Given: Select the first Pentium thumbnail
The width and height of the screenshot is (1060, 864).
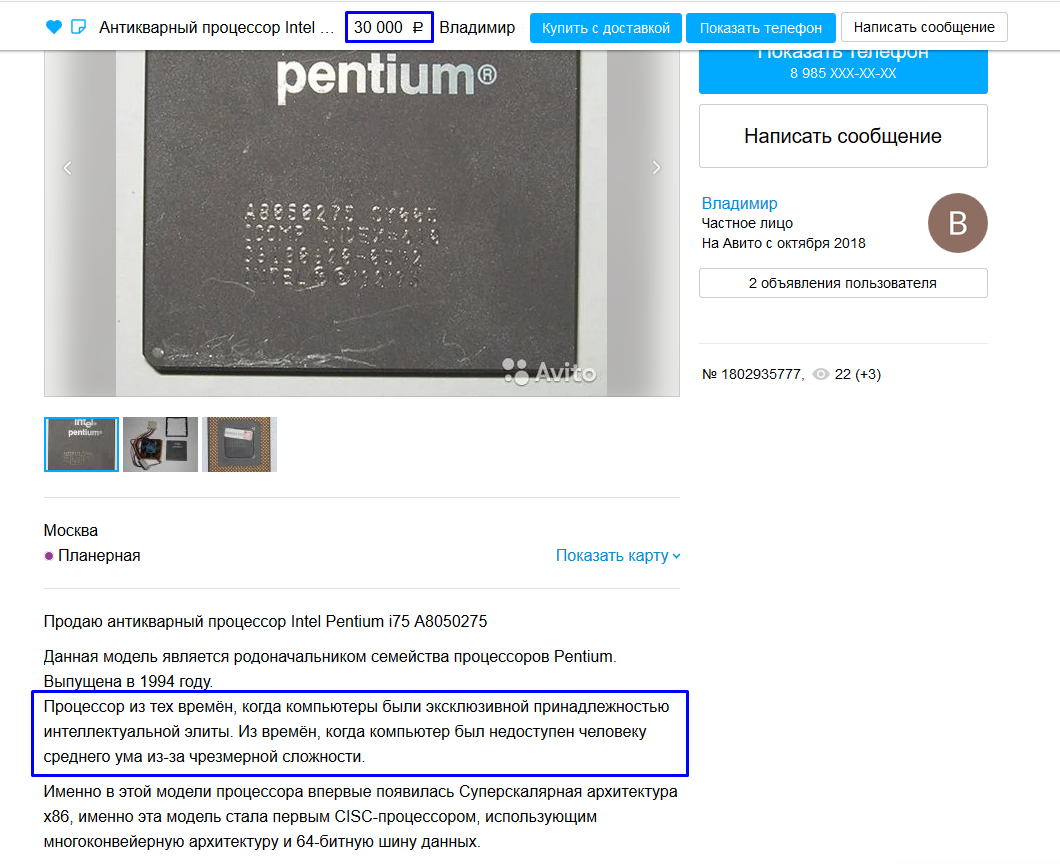Looking at the screenshot, I should coord(82,444).
